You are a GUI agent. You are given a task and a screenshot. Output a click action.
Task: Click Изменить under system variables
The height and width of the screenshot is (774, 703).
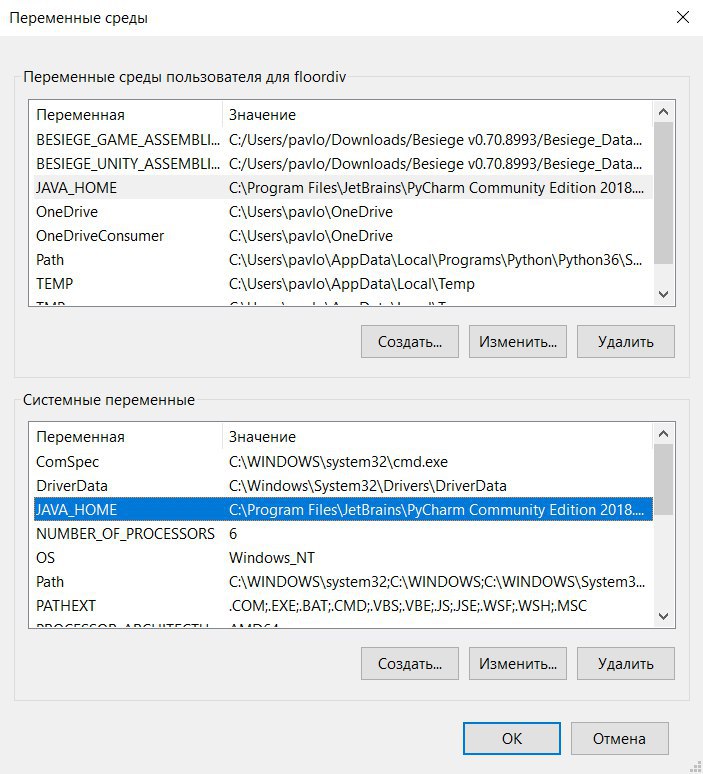[x=518, y=663]
